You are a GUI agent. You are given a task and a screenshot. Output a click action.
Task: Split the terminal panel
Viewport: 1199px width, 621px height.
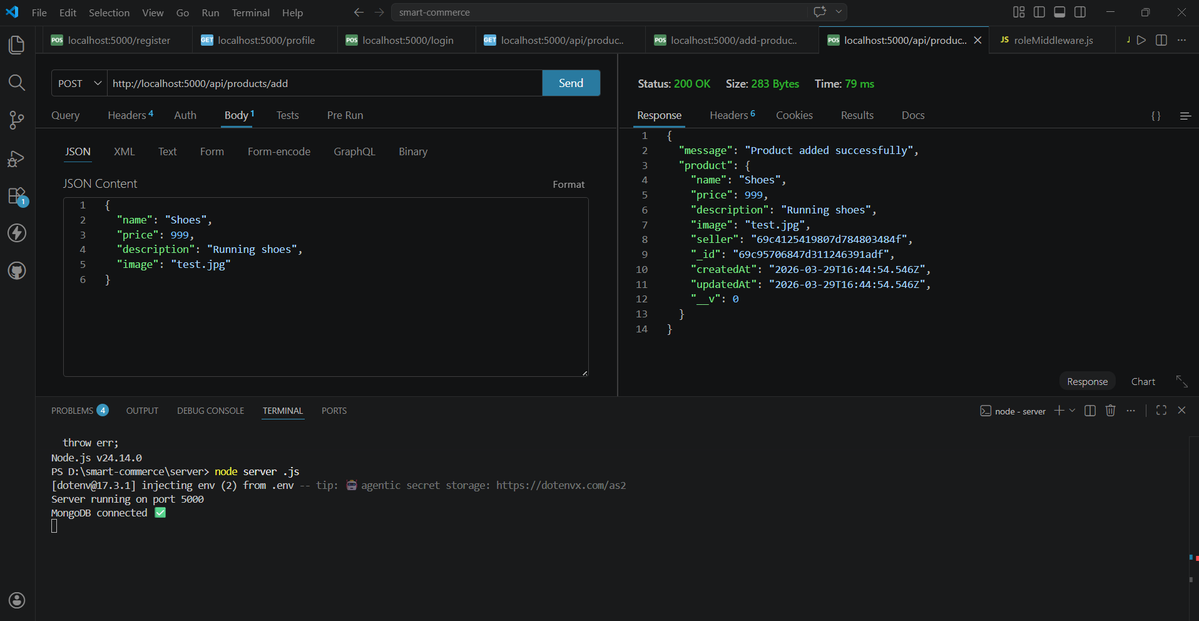tap(1090, 411)
